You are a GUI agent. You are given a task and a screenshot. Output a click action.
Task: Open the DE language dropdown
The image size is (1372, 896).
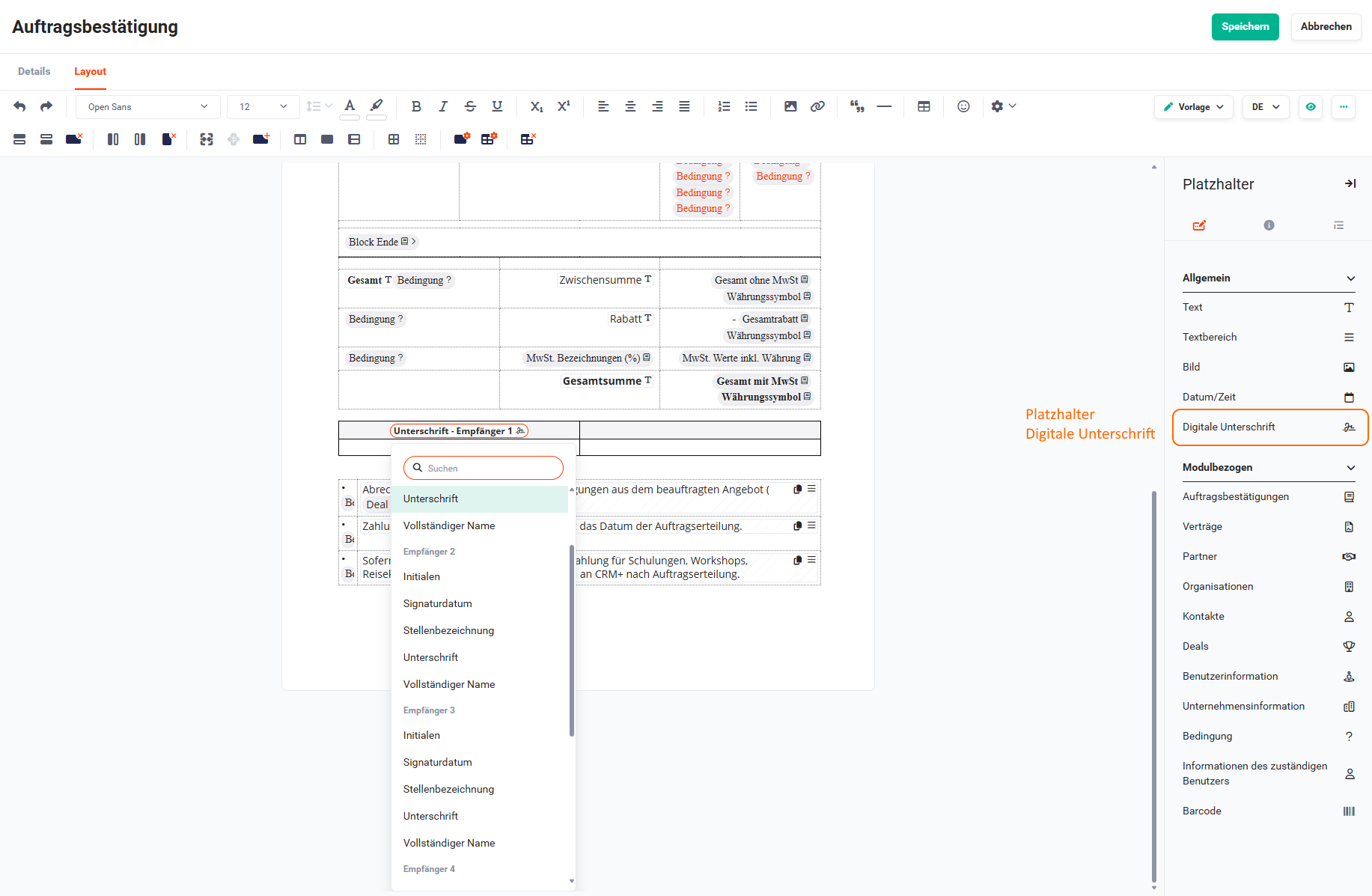coord(1266,107)
